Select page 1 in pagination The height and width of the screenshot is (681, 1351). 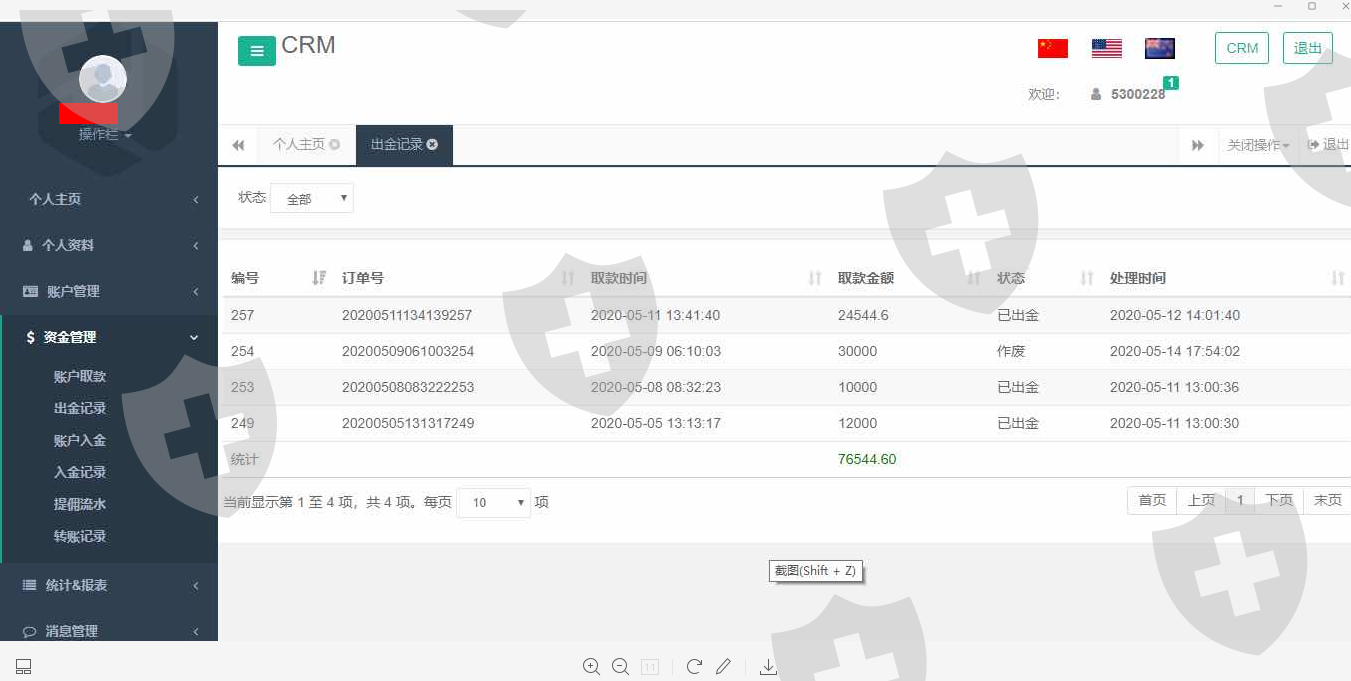1240,500
